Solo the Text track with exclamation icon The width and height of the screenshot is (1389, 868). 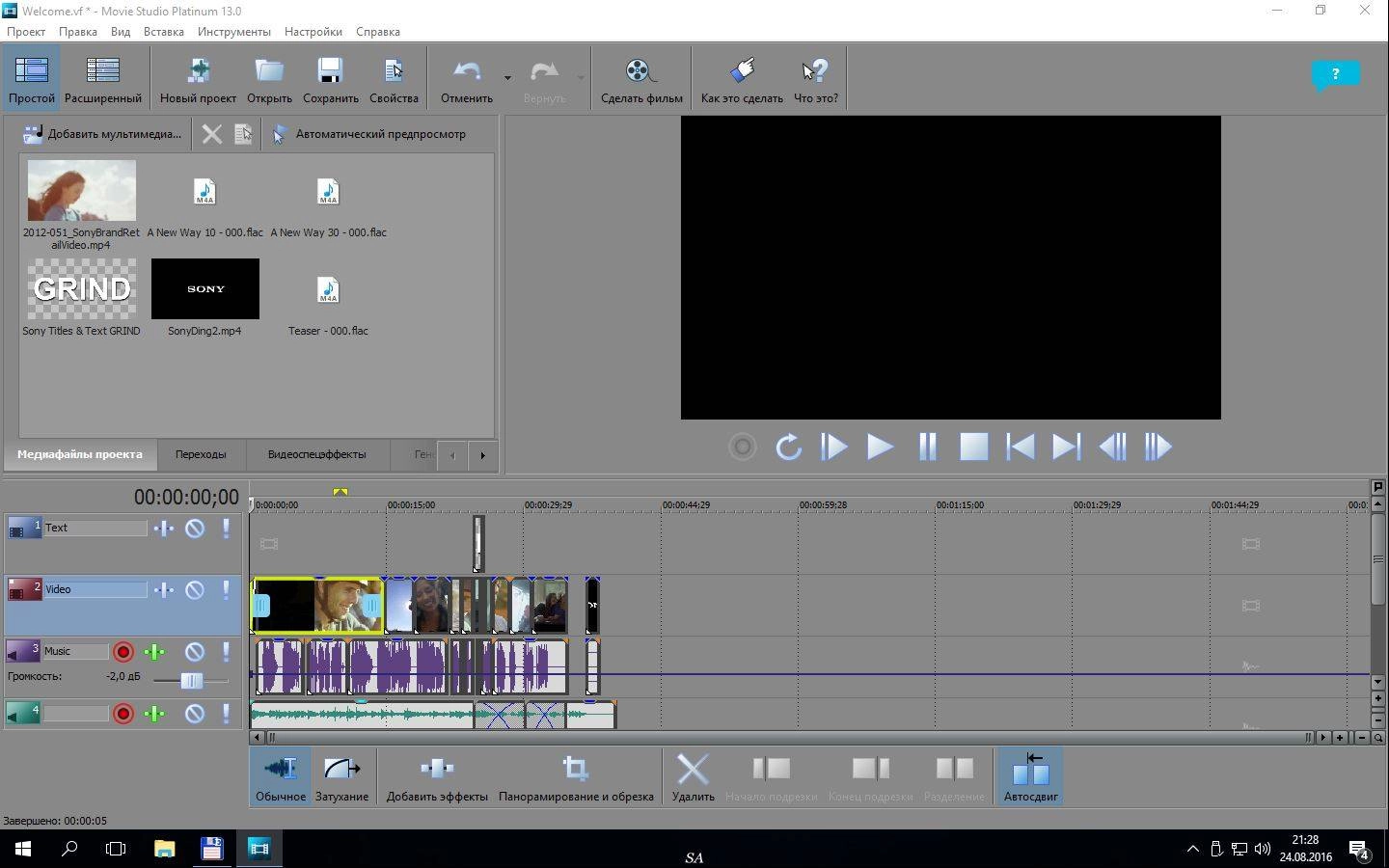[x=226, y=528]
